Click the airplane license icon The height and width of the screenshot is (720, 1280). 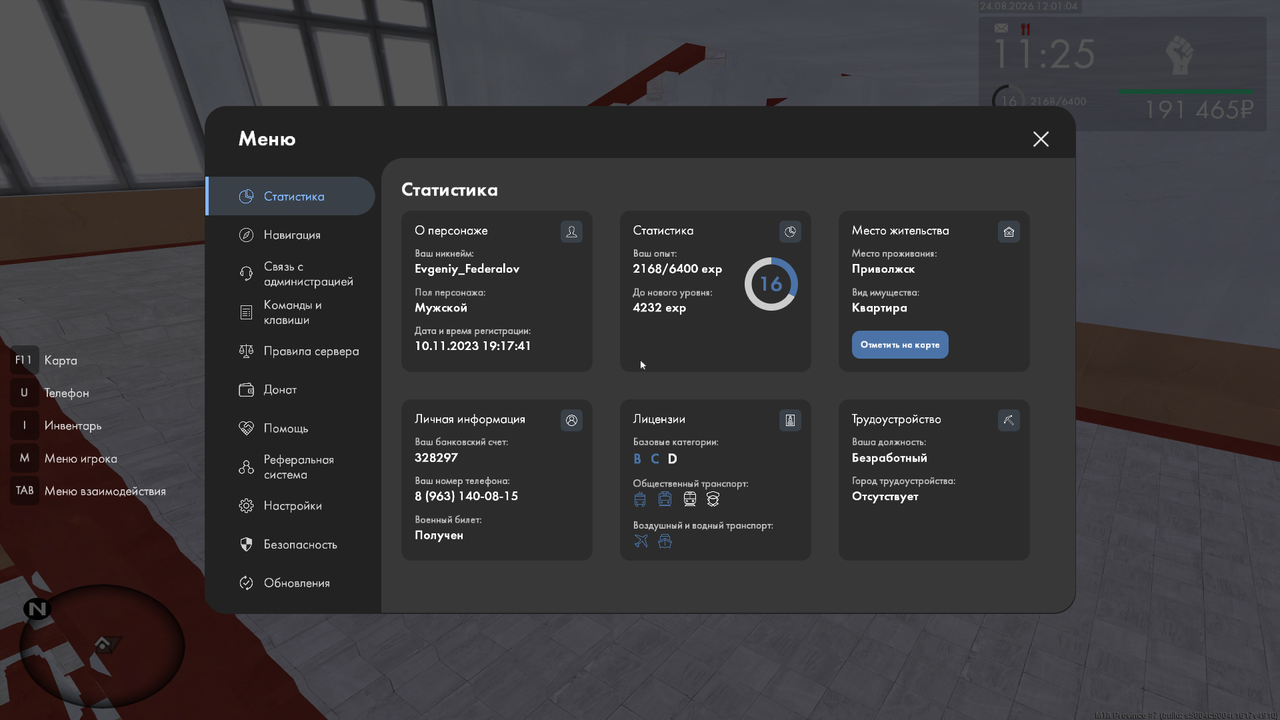[641, 541]
